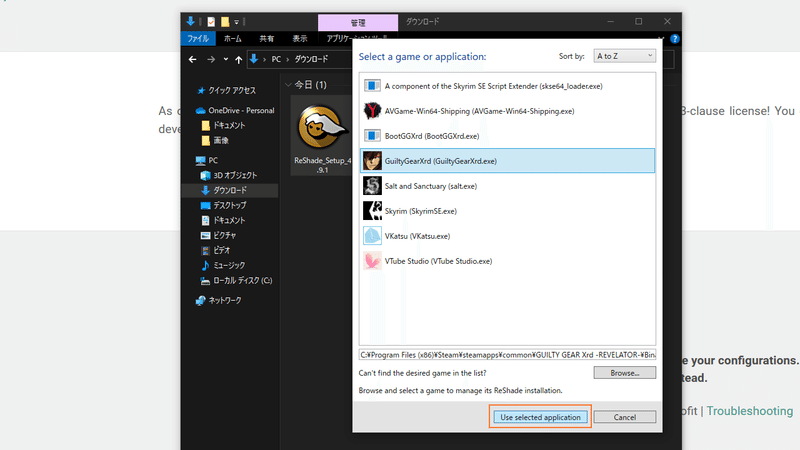Viewport: 800px width, 450px height.
Task: Click the game path input field
Action: 507,355
